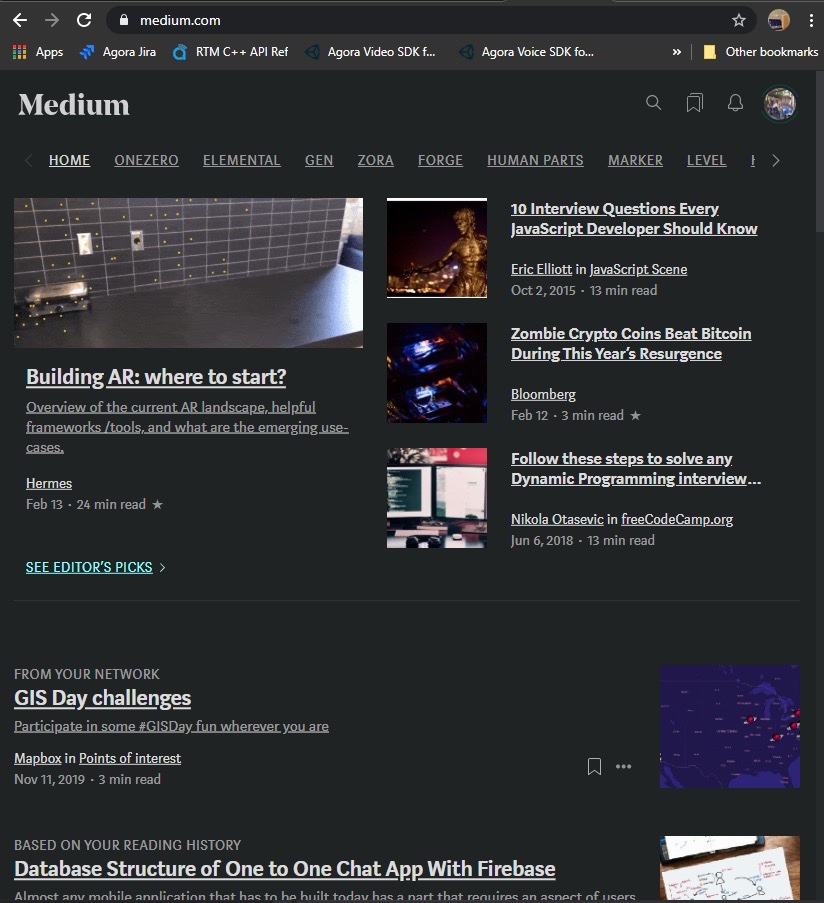Select the GEN tab

tap(319, 160)
